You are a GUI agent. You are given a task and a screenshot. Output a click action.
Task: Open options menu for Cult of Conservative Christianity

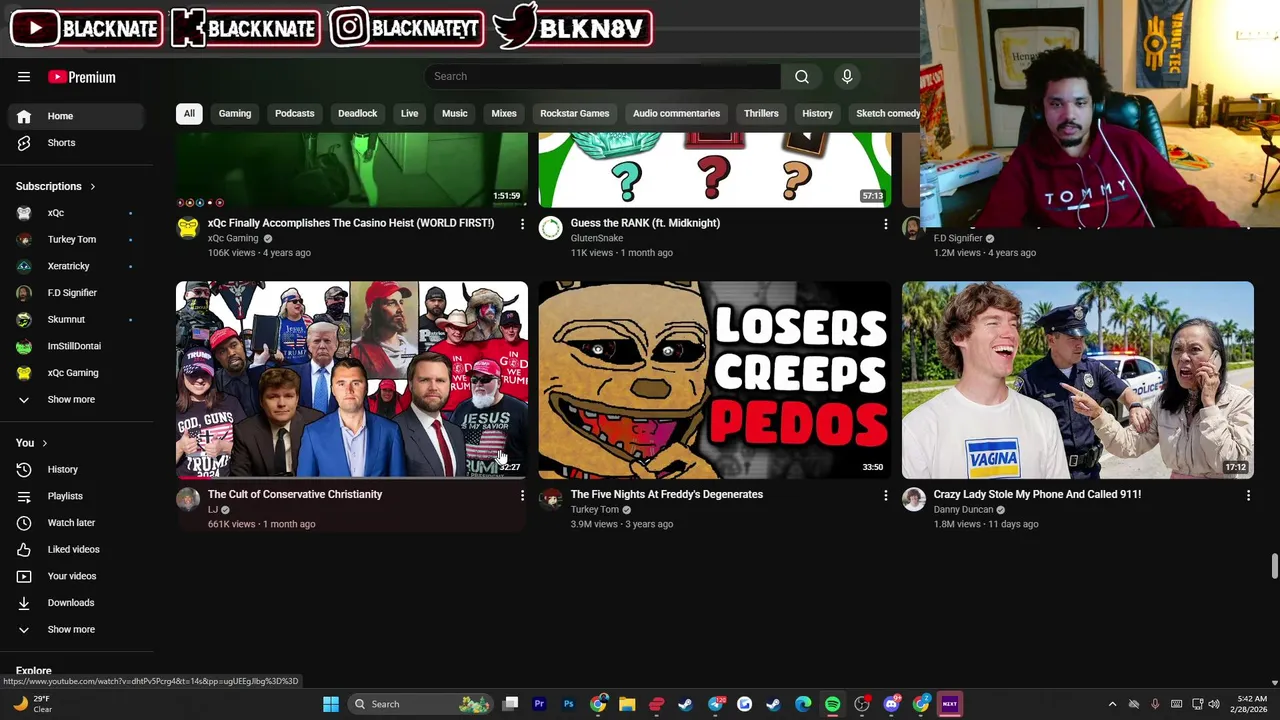click(x=522, y=495)
